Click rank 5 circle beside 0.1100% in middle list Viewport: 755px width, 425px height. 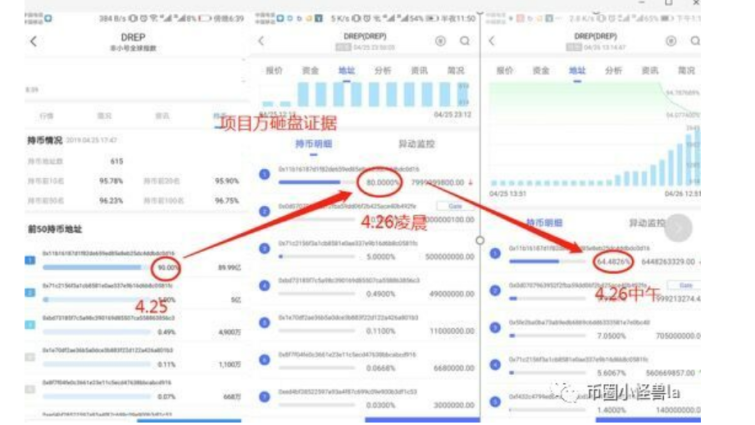[264, 322]
